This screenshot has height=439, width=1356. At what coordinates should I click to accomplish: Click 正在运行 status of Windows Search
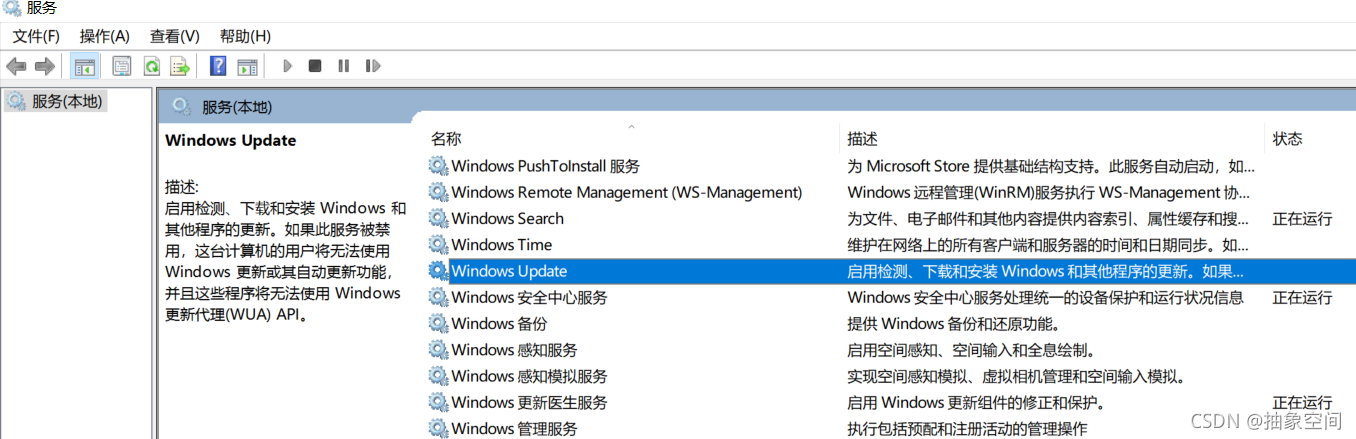tap(1302, 218)
